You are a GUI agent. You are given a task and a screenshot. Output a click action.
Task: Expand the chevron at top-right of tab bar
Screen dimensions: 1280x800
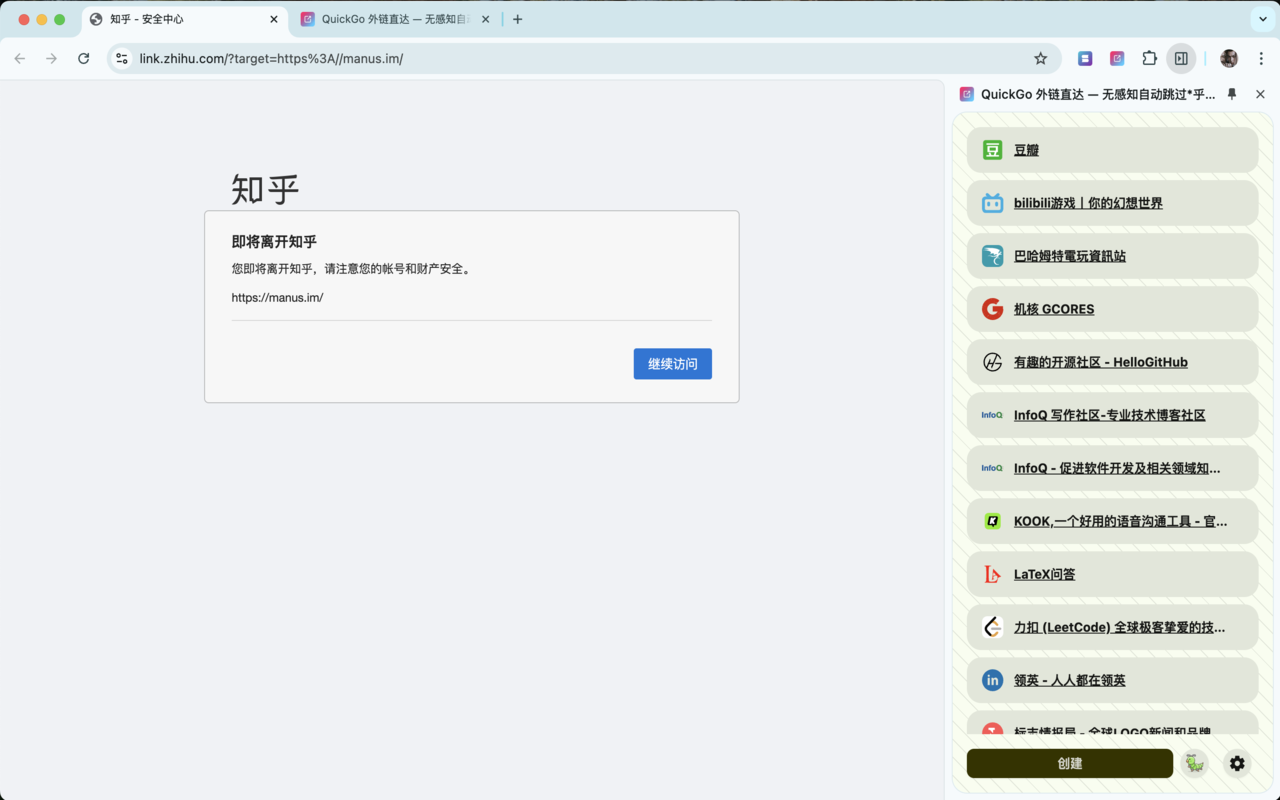tap(1262, 18)
